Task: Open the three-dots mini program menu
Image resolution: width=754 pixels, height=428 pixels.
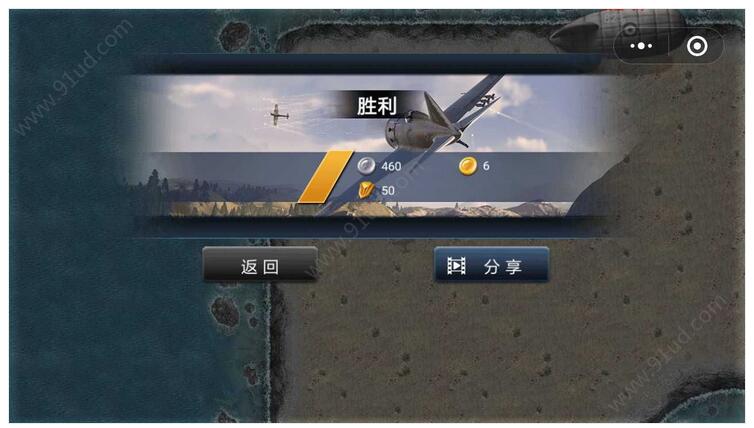Action: (641, 46)
